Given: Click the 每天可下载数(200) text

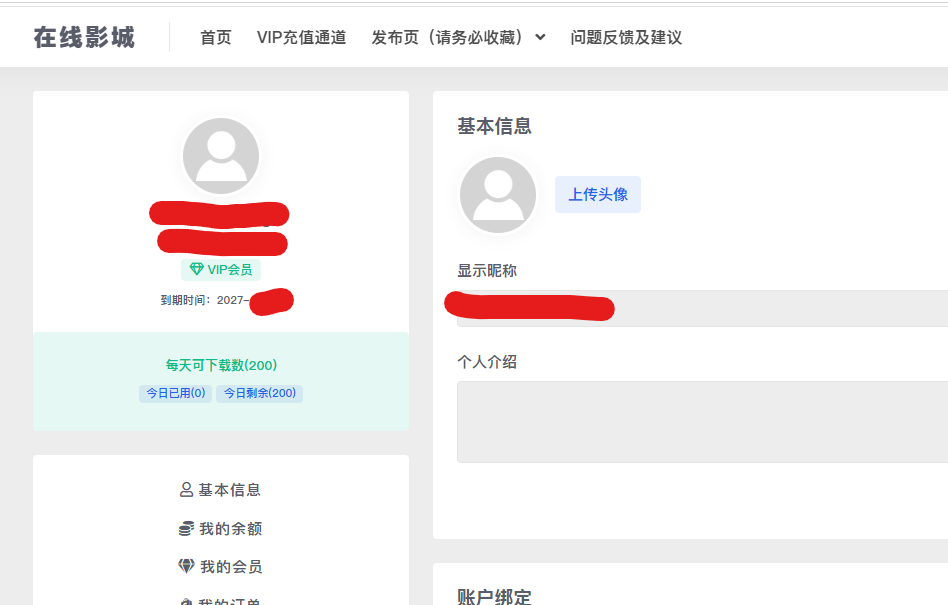Looking at the screenshot, I should point(221,365).
